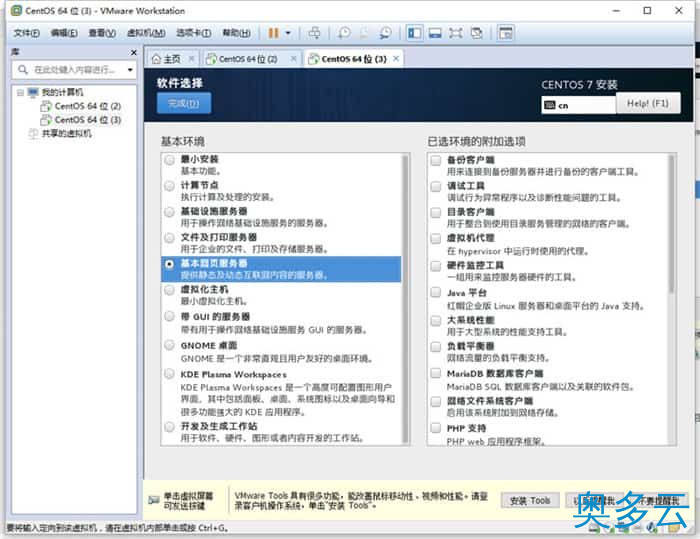Viewport: 700px width, 539px height.
Task: Click the unity mode toolbar icon
Action: (477, 33)
